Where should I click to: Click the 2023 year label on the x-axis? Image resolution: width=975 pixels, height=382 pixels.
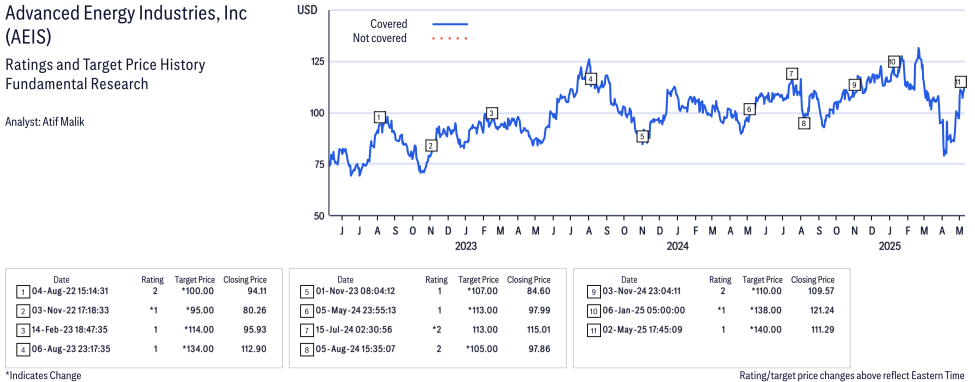(x=466, y=246)
